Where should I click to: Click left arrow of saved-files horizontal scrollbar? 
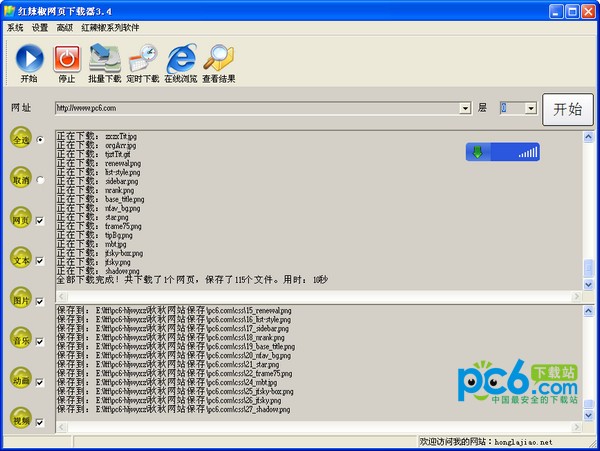click(x=62, y=427)
